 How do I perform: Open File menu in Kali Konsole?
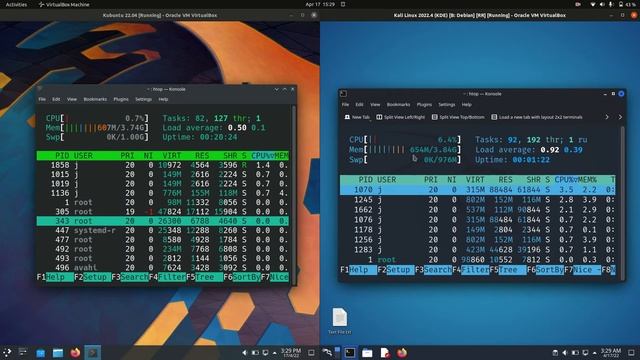coord(345,104)
